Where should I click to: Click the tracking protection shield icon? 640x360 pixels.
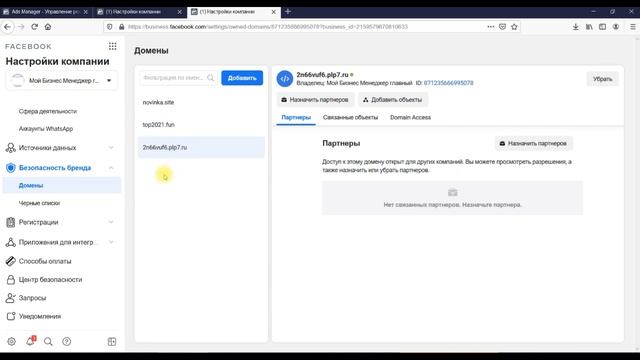coord(109,27)
